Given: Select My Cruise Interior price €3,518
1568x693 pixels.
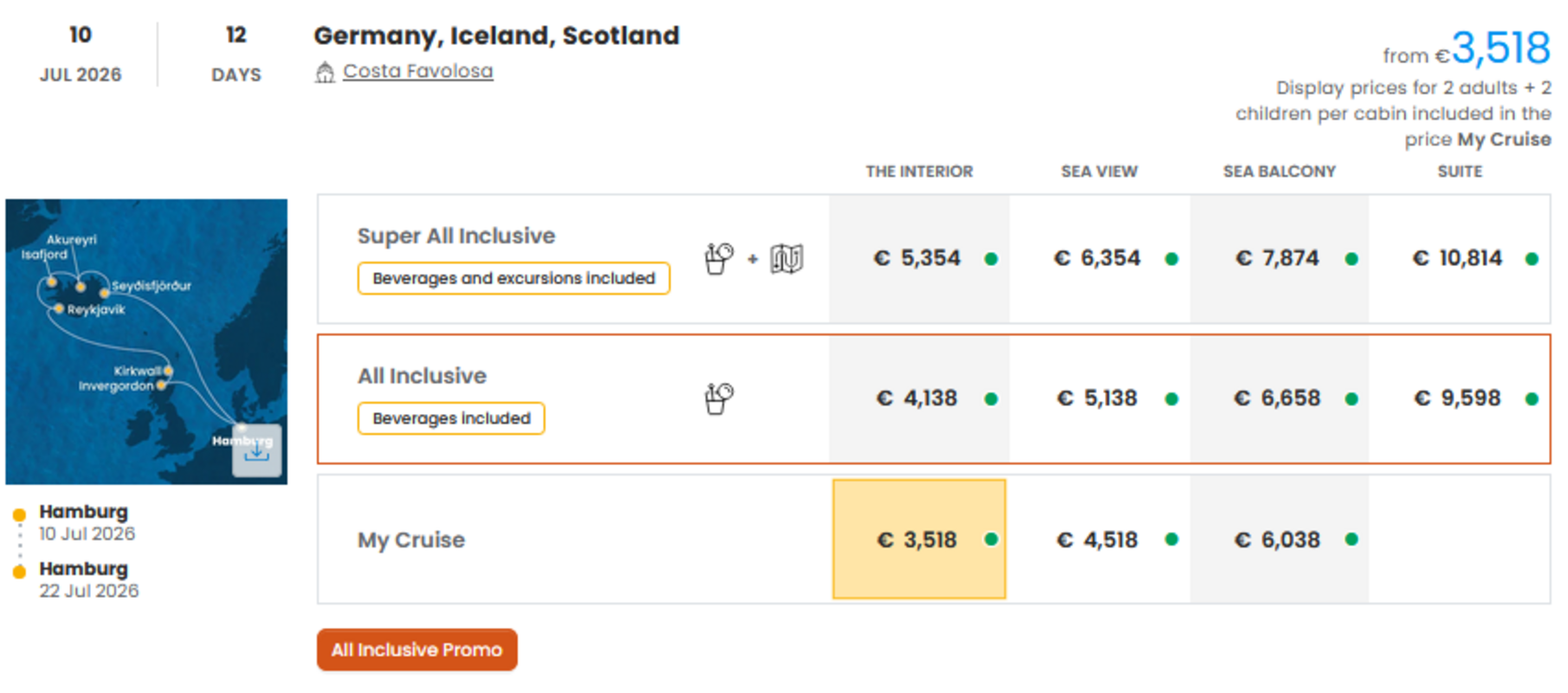Looking at the screenshot, I should click(x=918, y=540).
